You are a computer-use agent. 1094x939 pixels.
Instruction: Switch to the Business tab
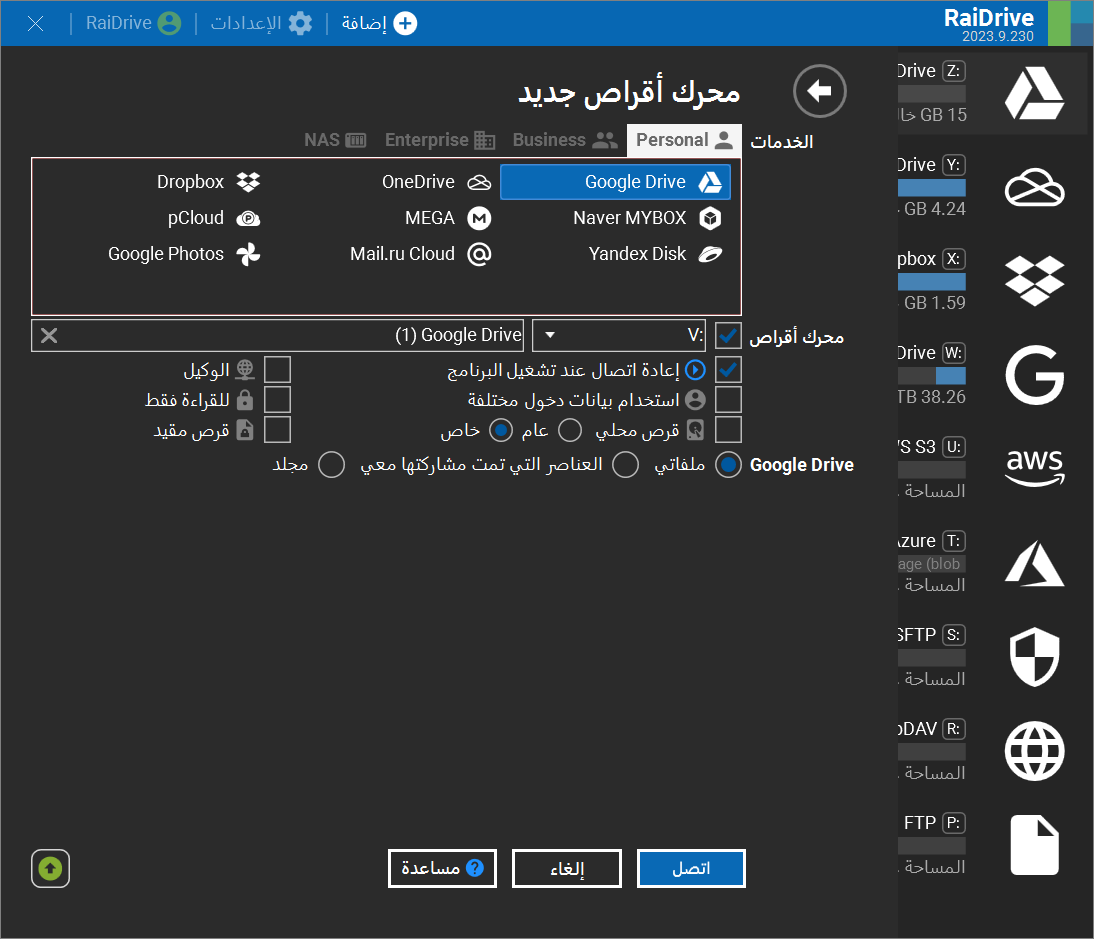click(x=565, y=140)
